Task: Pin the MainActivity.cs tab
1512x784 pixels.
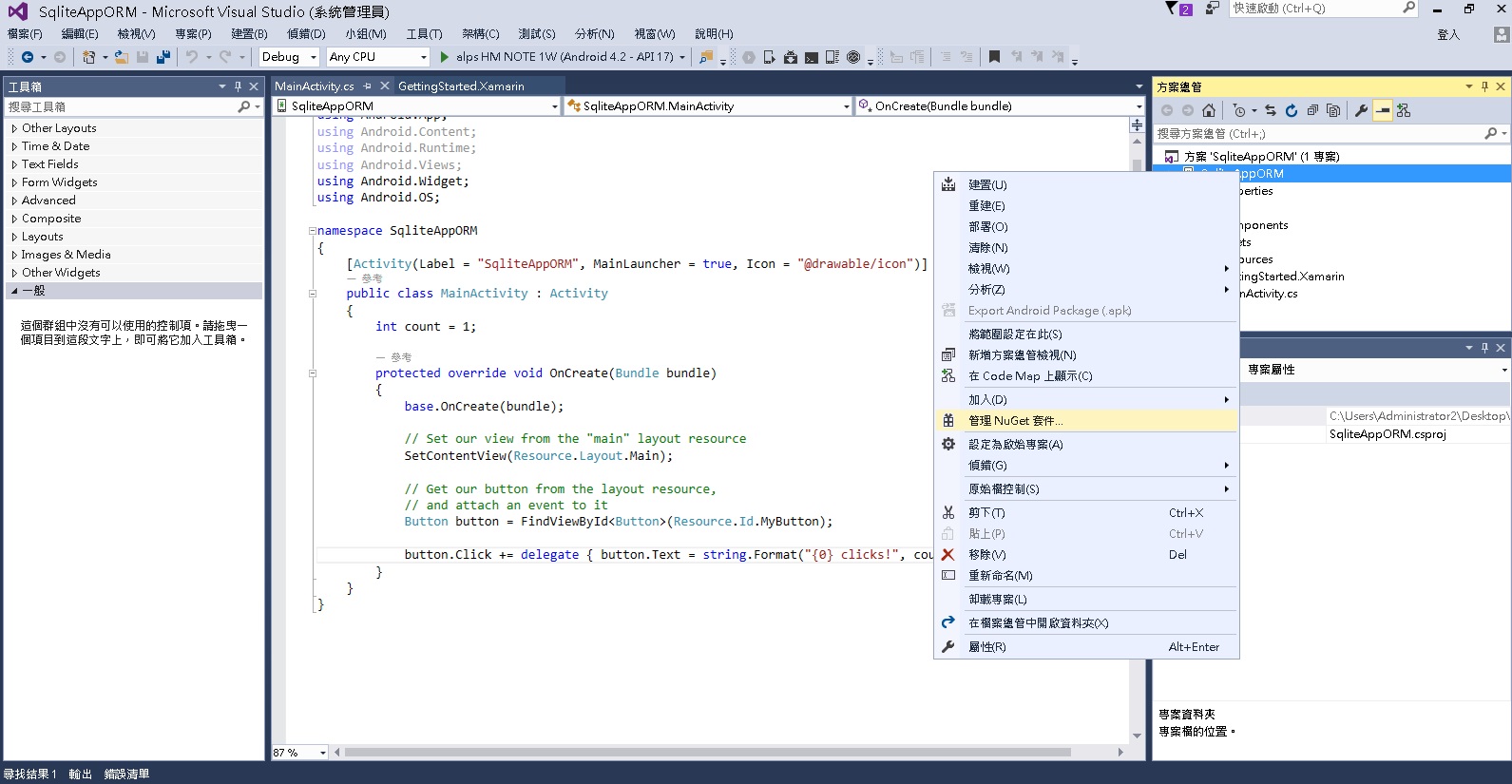Action: pos(368,86)
